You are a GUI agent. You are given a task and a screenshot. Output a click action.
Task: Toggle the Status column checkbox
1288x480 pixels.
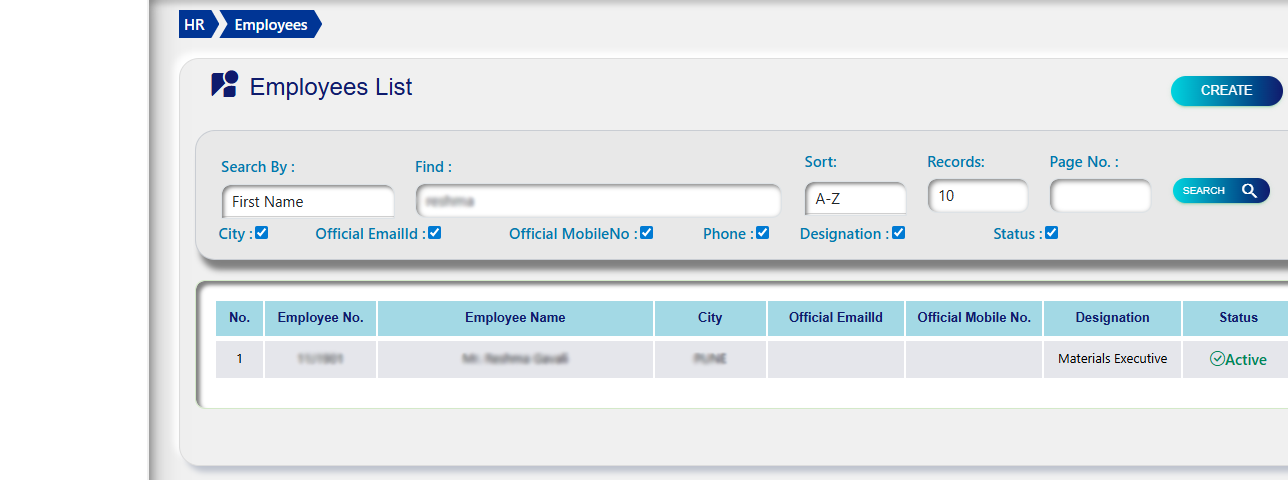[x=1051, y=233]
